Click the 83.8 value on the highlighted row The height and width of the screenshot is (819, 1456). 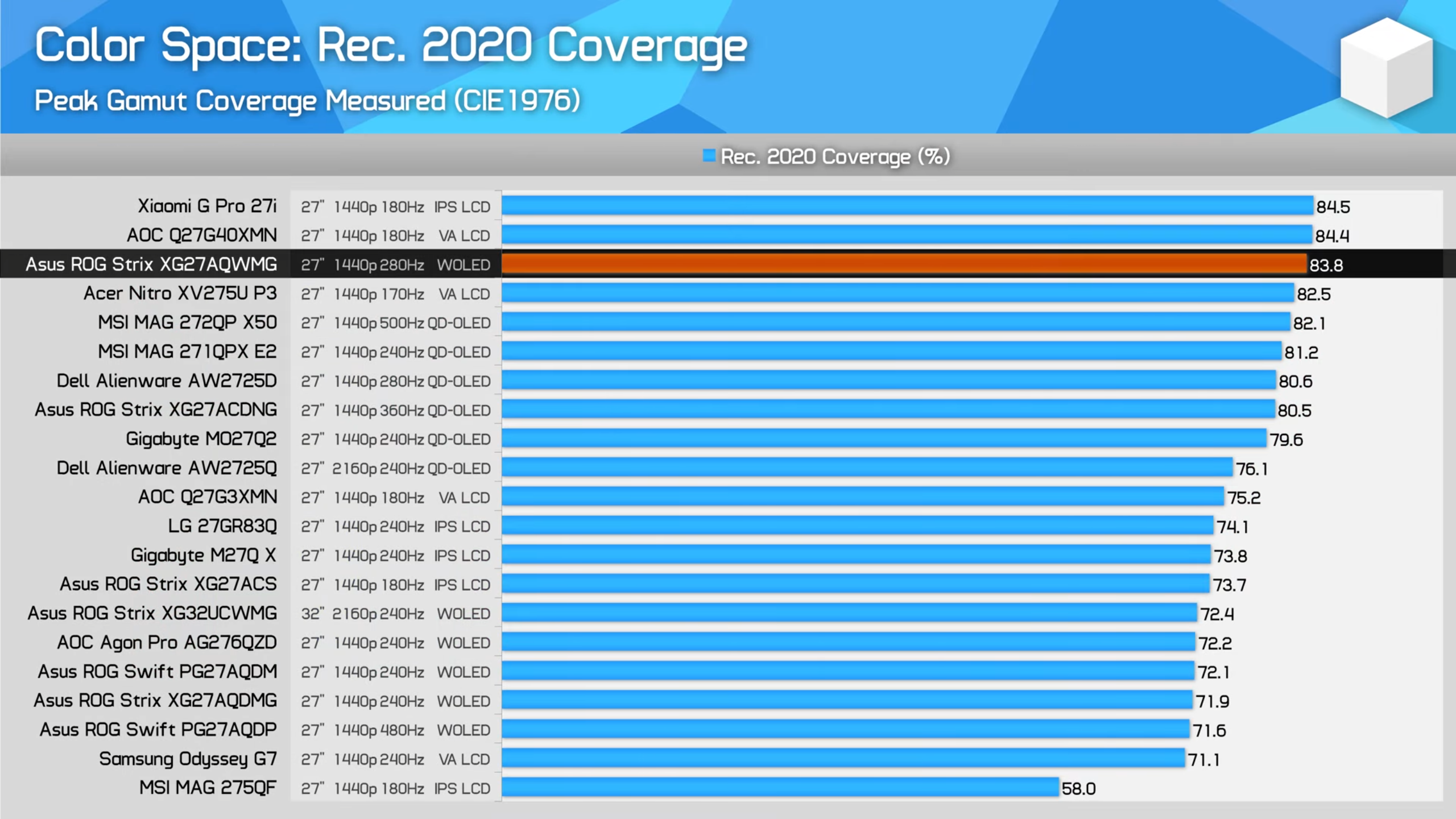coord(1326,266)
